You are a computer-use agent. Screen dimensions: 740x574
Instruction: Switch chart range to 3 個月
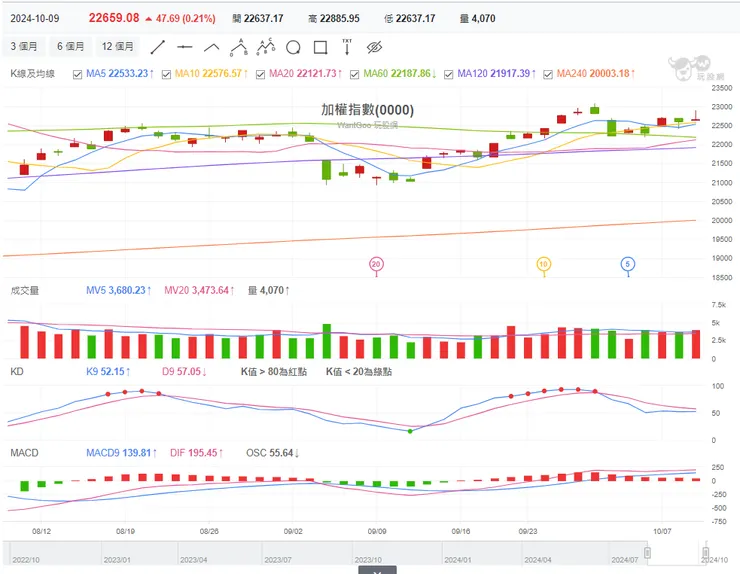[24, 46]
